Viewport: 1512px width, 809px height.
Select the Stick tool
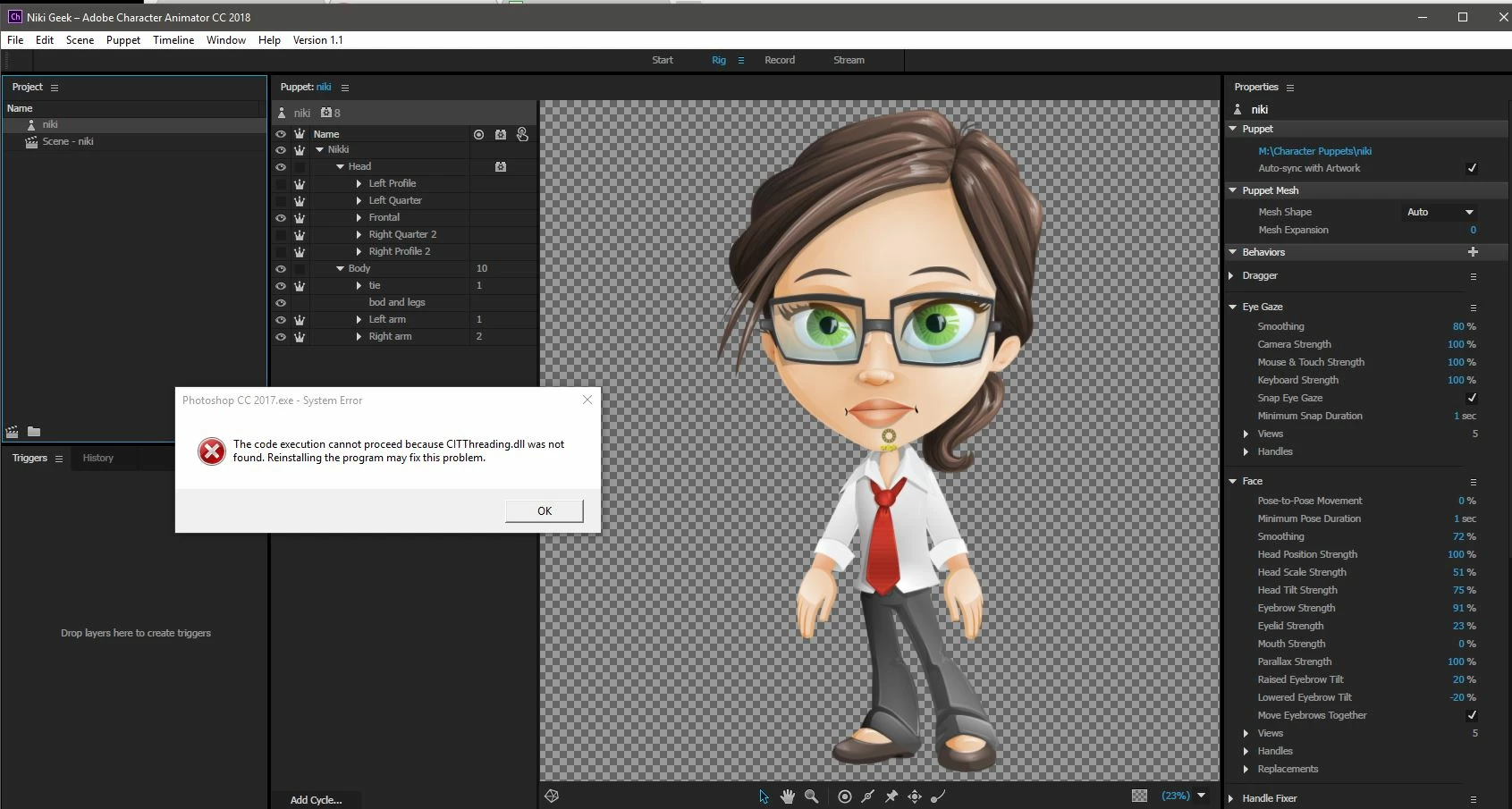[x=868, y=796]
